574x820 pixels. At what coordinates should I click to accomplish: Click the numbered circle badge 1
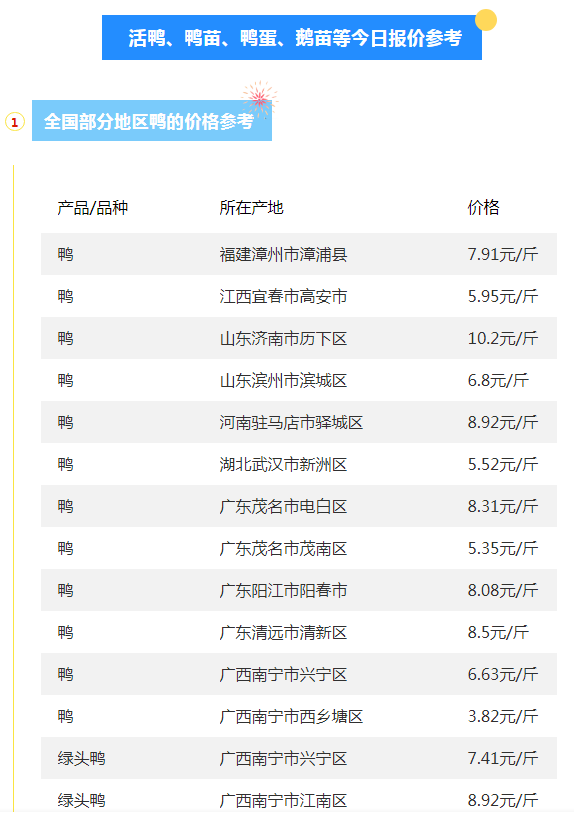[15, 122]
